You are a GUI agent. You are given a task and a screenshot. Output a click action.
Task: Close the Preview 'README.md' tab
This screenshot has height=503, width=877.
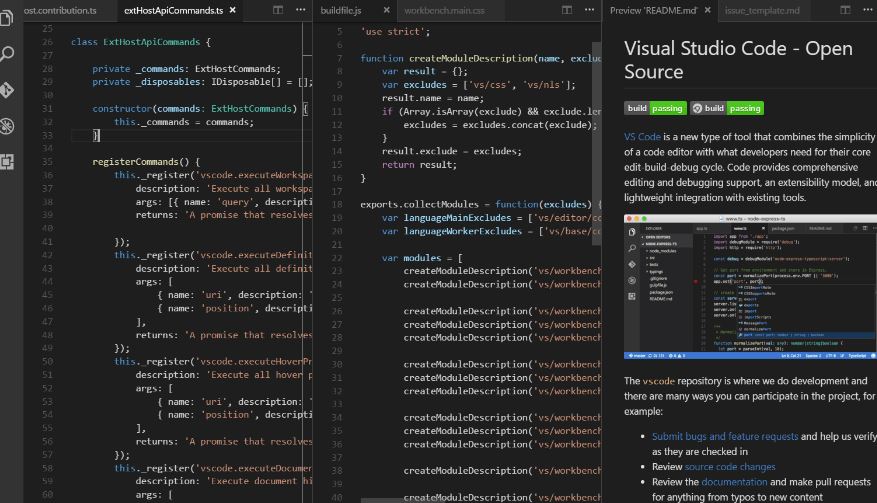click(x=708, y=10)
